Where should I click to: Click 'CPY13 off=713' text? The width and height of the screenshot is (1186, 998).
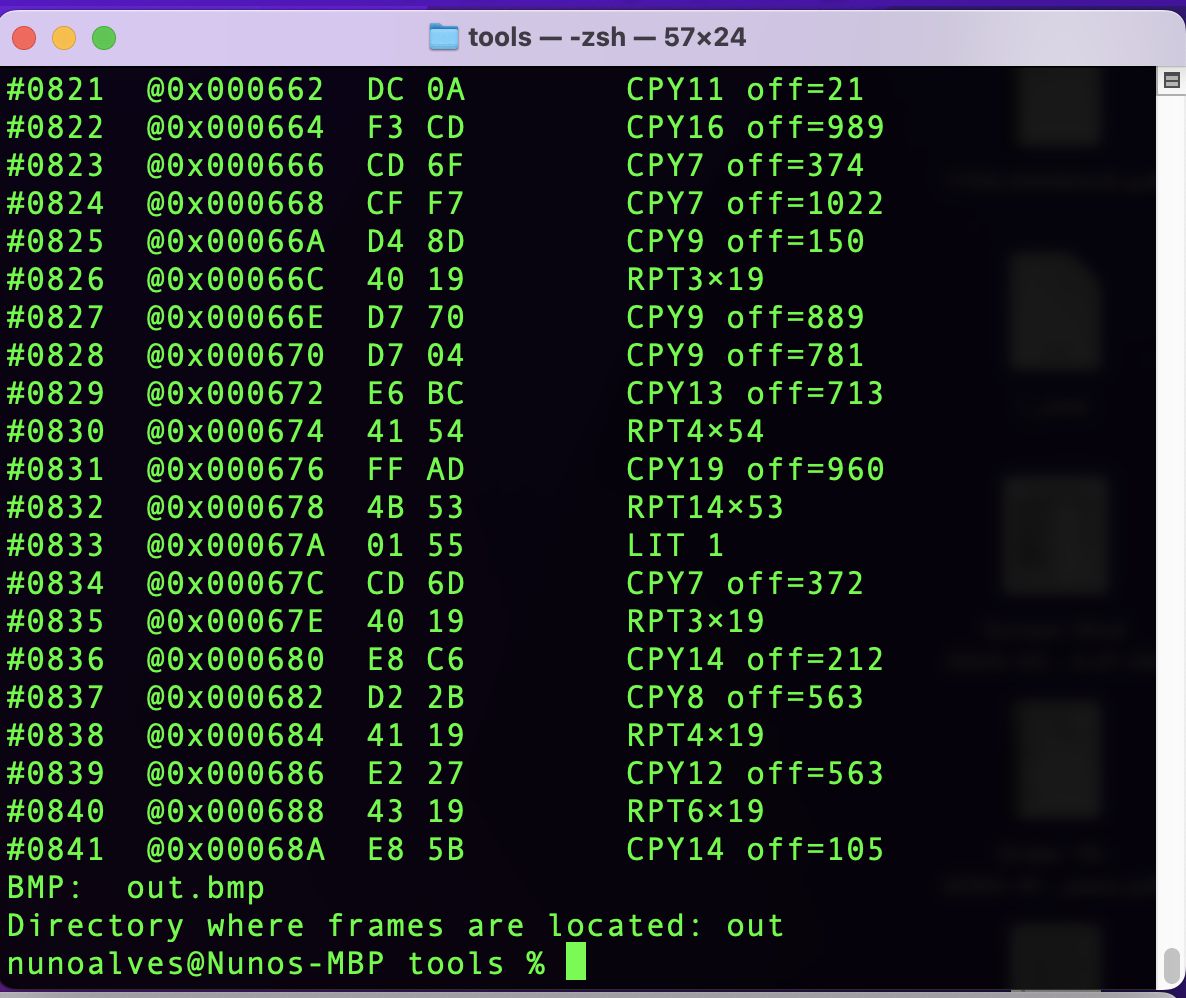pyautogui.click(x=755, y=393)
